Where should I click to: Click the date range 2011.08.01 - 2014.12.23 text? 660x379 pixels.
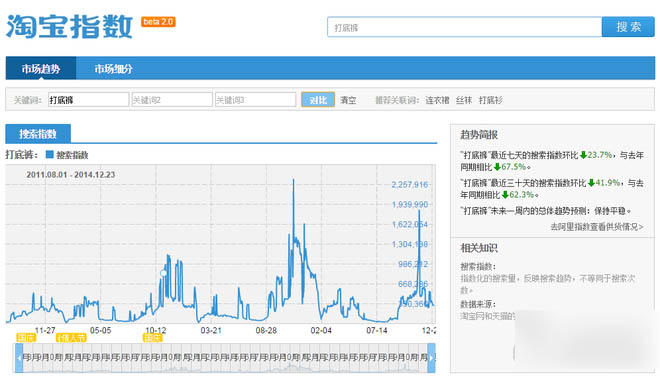click(x=71, y=174)
